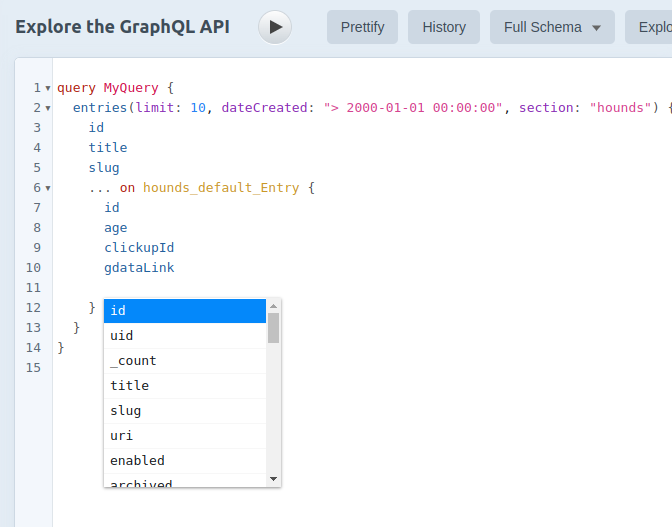
Task: Fold the hounds_default_Entry fragment on line 6
Action: pos(48,188)
